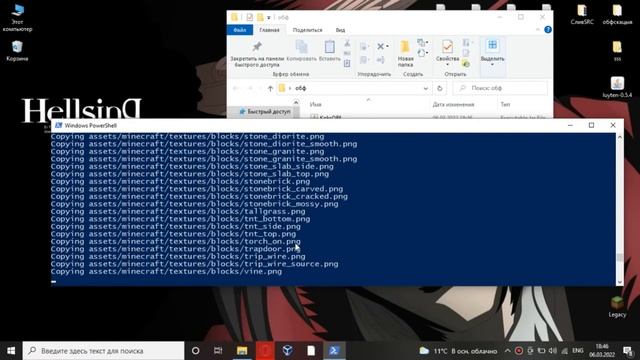The height and width of the screenshot is (360, 640).
Task: Switch to the Поделиться ribbon tab
Action: (x=307, y=30)
